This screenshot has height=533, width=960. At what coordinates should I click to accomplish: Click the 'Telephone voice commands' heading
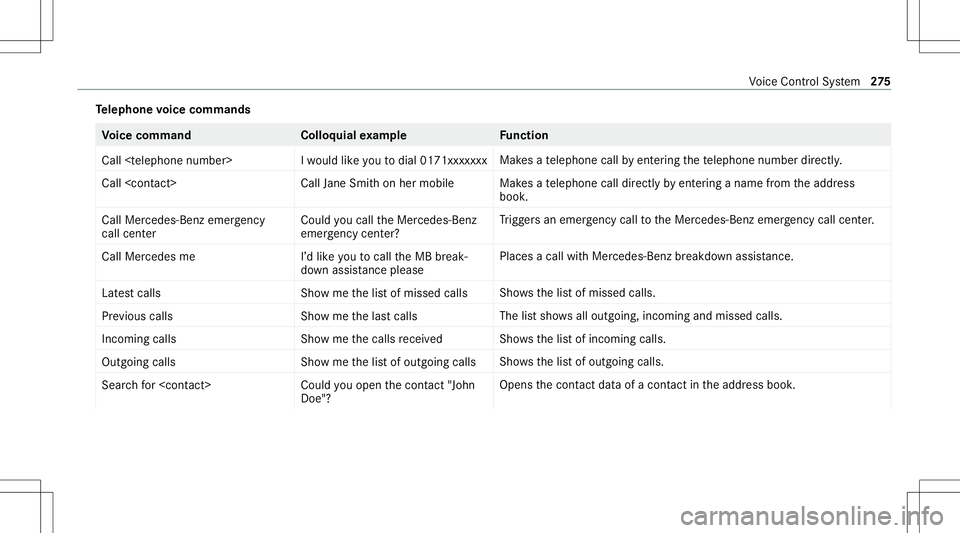click(173, 110)
